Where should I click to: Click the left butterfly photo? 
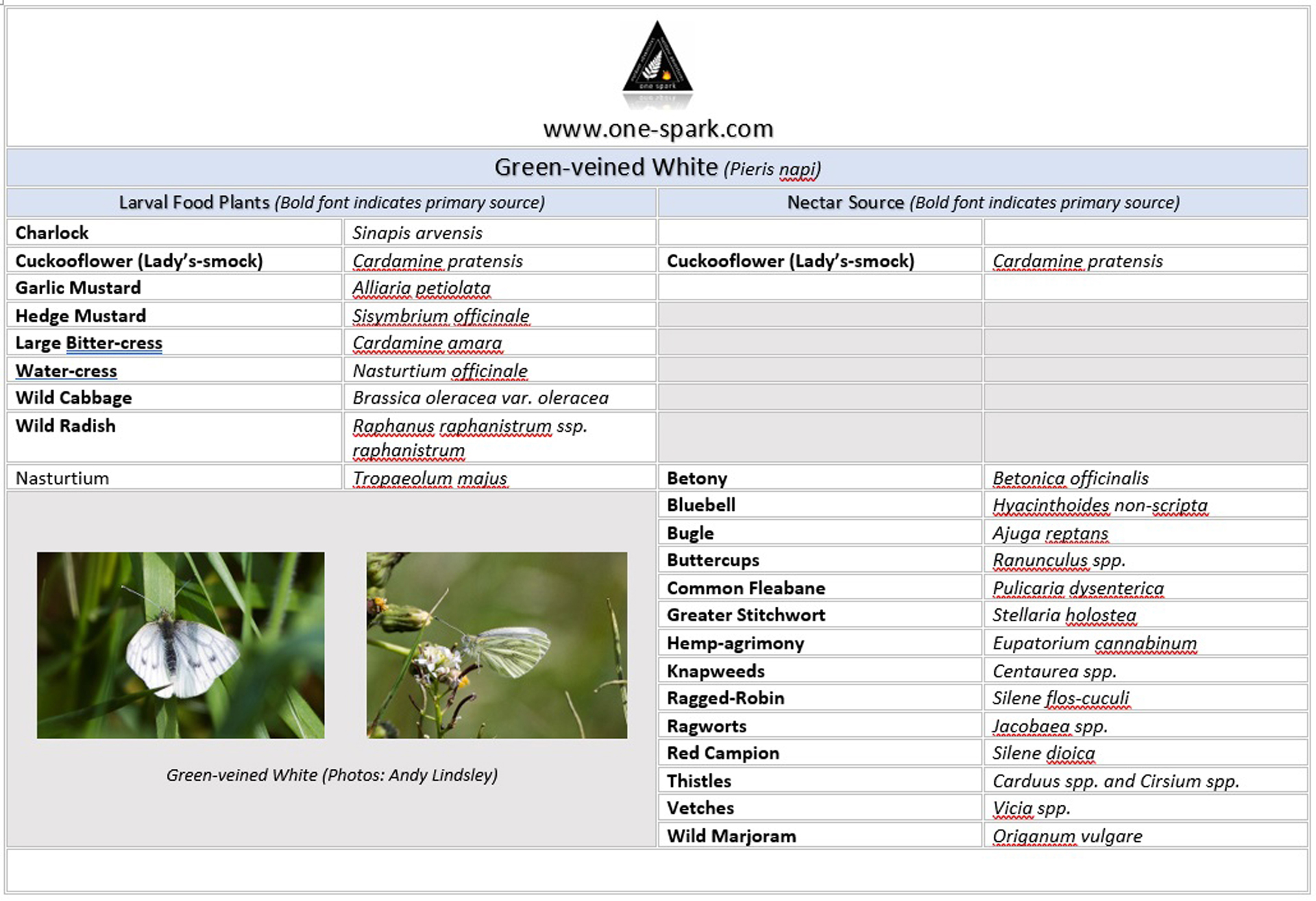(x=182, y=645)
